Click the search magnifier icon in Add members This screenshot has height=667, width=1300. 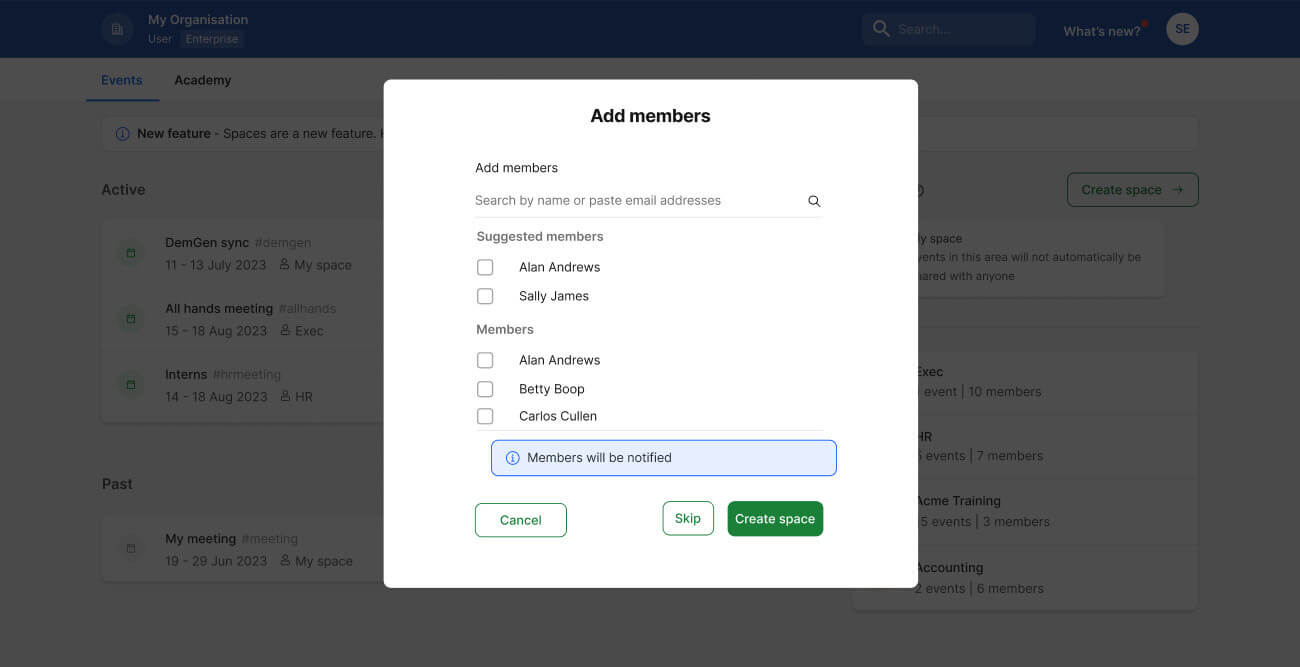click(814, 201)
